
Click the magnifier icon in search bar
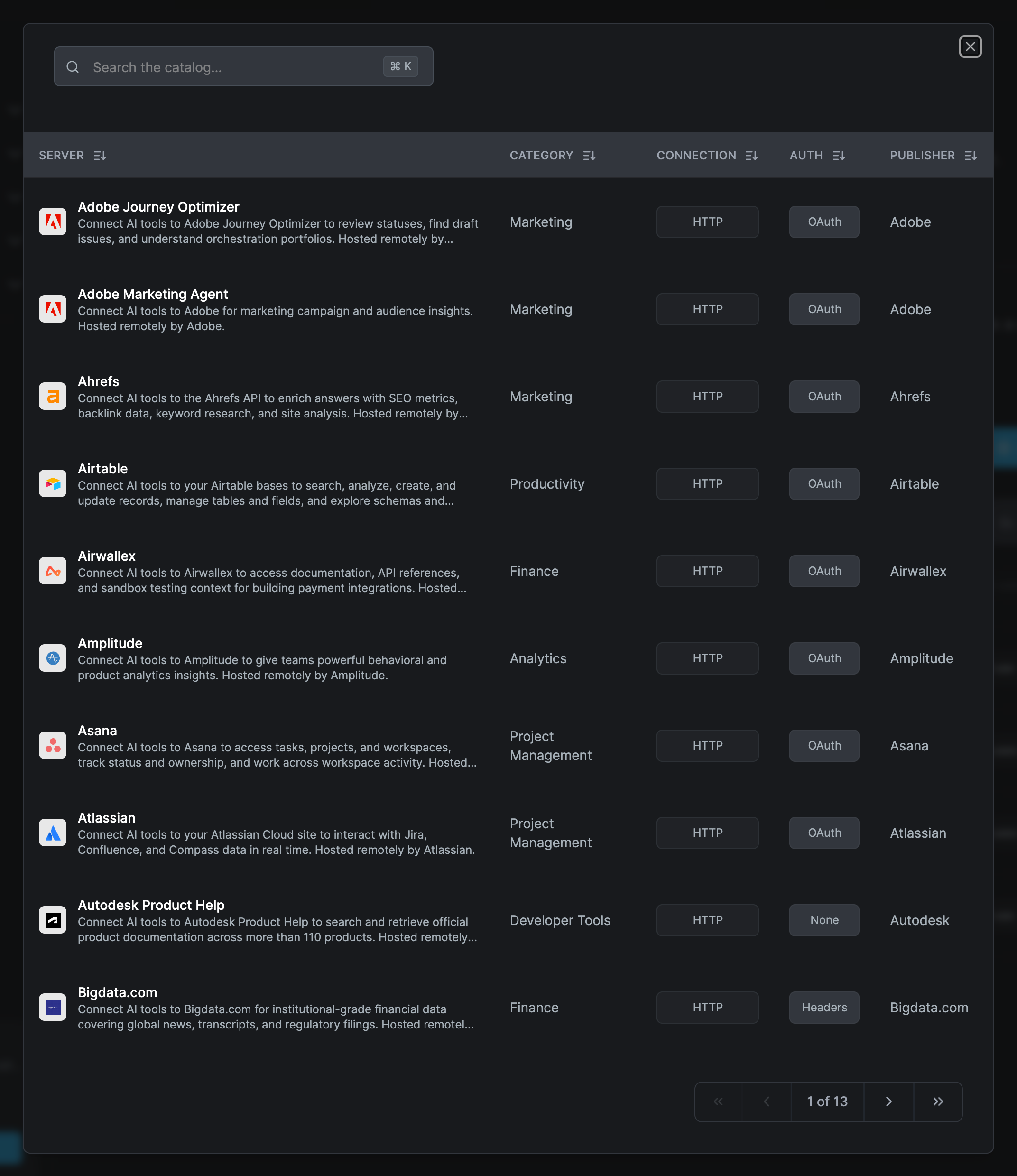73,67
